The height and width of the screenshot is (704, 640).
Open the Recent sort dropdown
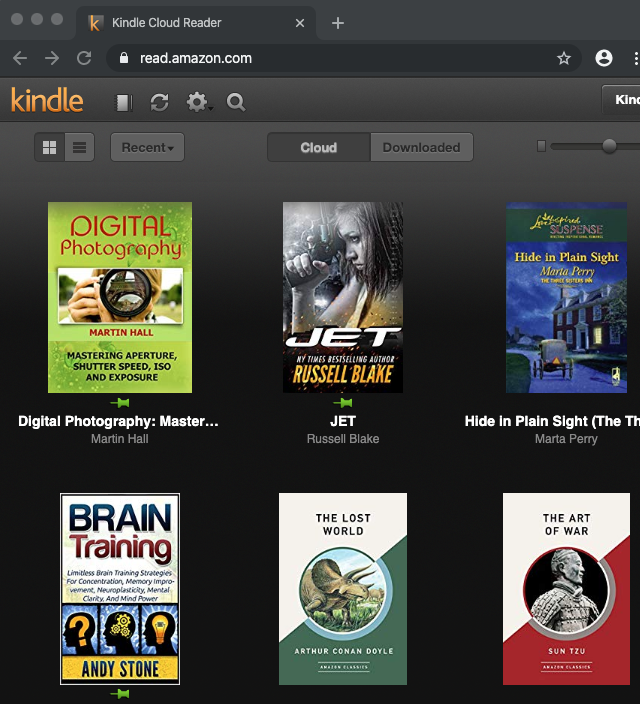(147, 147)
